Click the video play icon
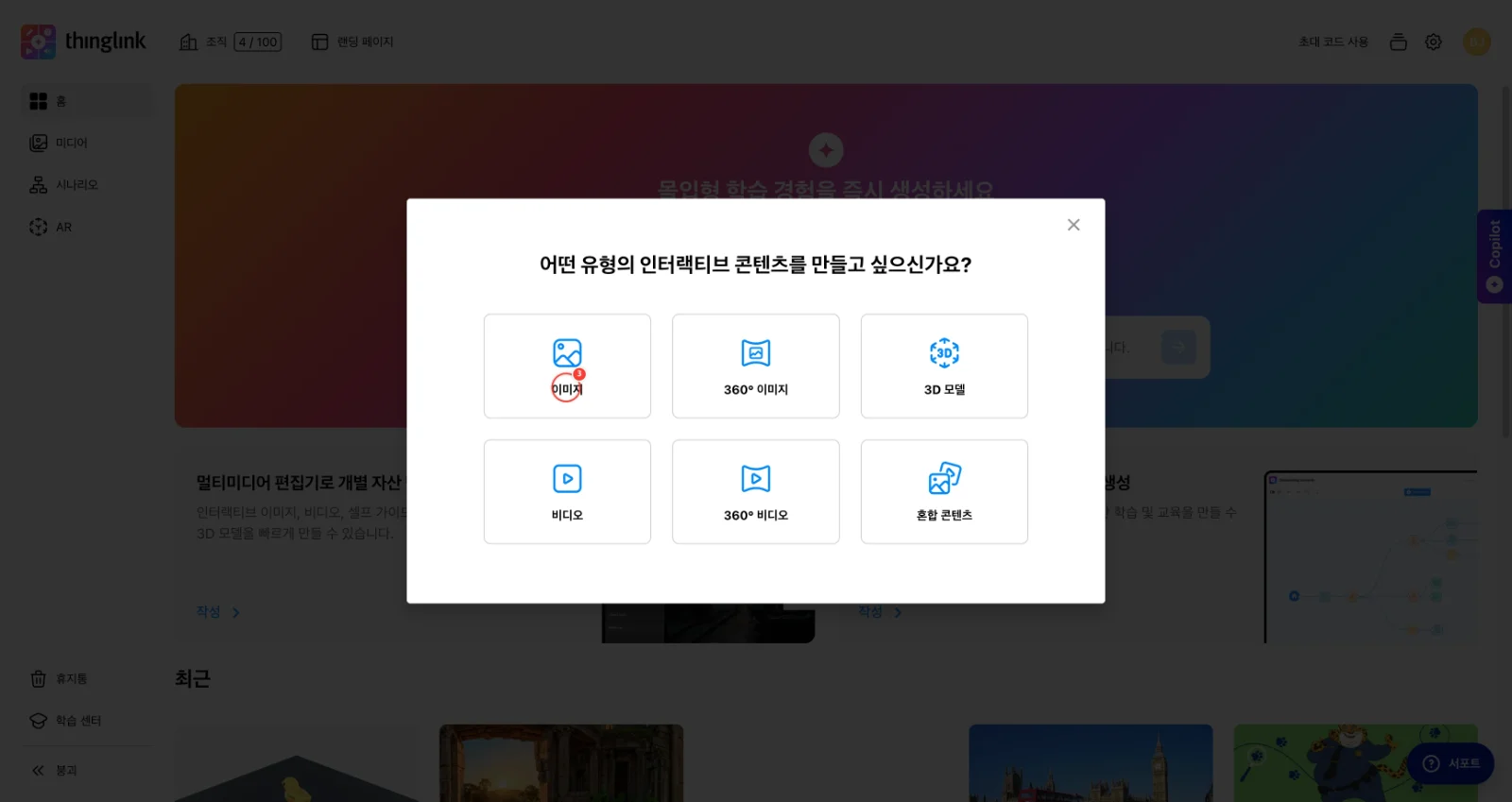Image resolution: width=1512 pixels, height=802 pixels. pos(567,478)
